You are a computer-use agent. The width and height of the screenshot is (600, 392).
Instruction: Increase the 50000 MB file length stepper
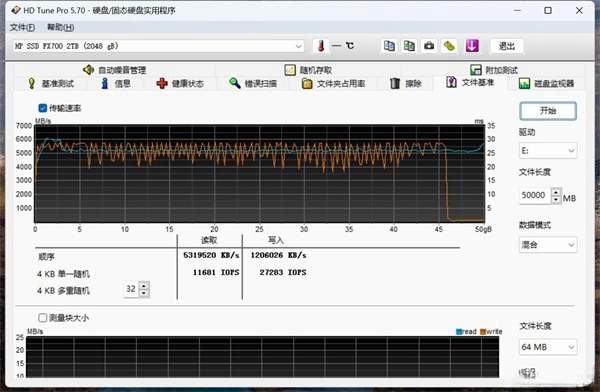[556, 191]
